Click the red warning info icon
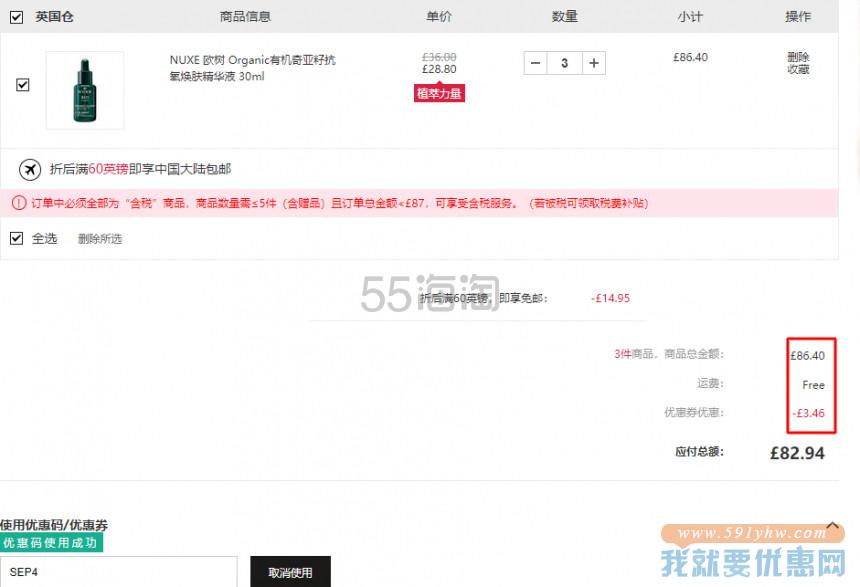 tap(19, 203)
